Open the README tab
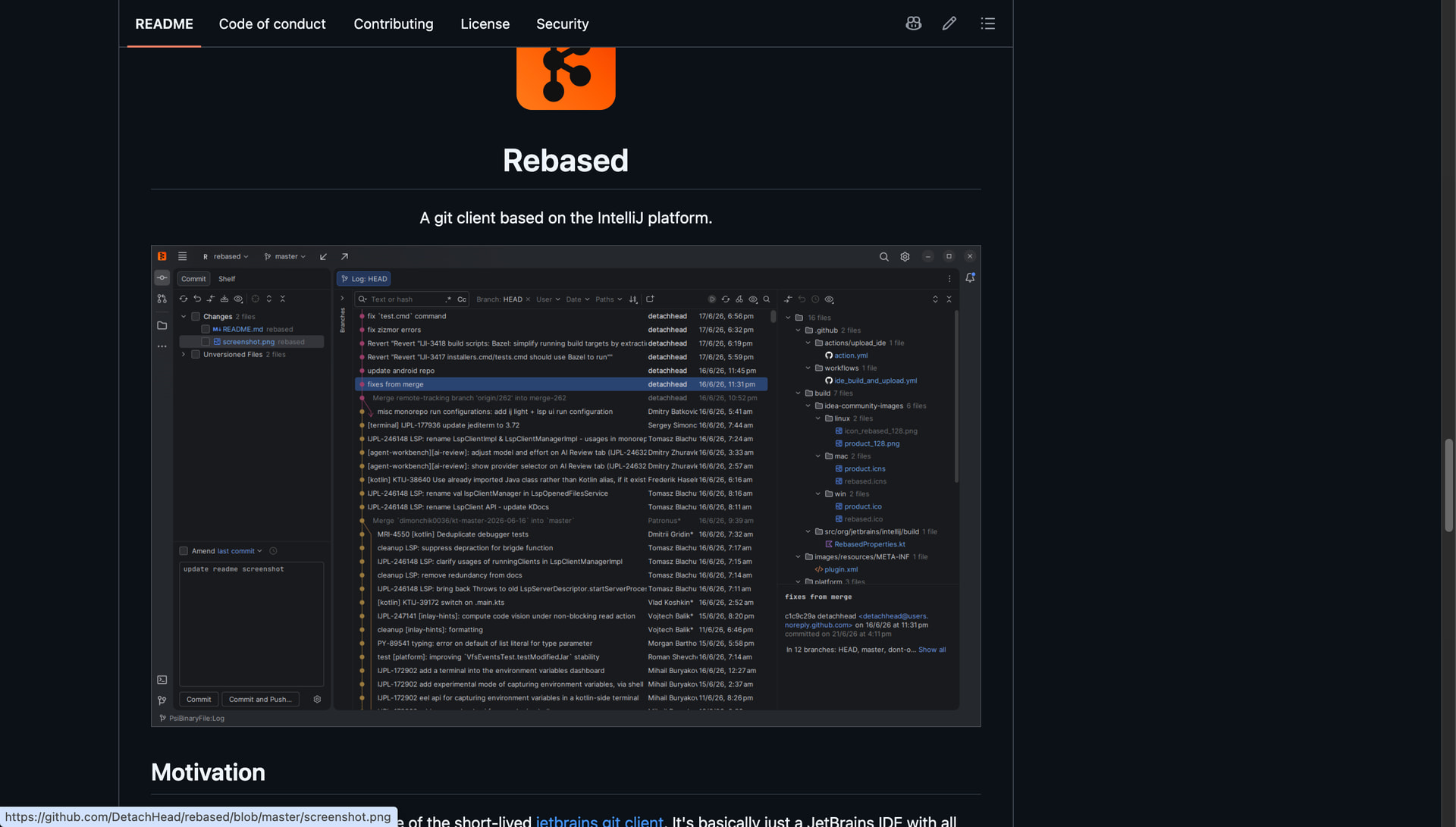1456x827 pixels. point(164,24)
